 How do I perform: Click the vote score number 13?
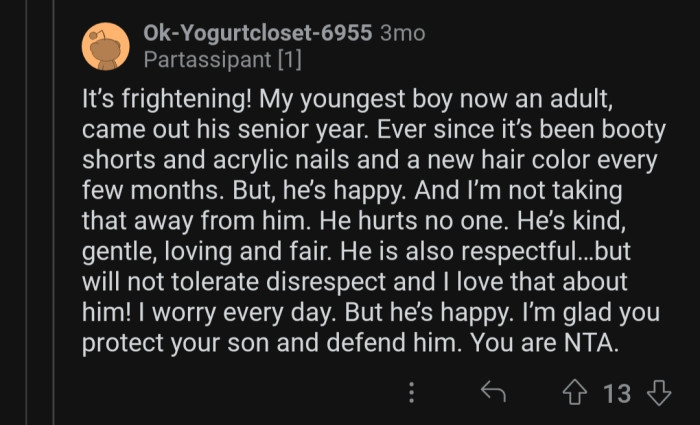tap(618, 393)
